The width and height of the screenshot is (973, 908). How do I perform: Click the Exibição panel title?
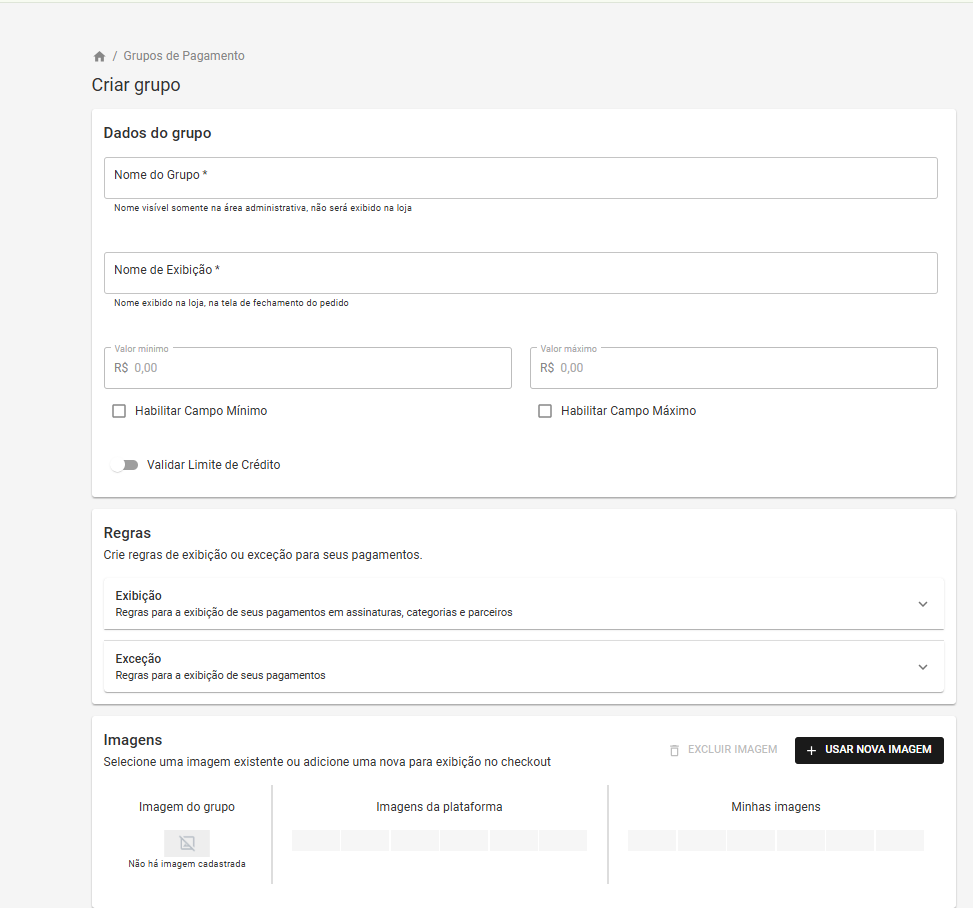tap(138, 596)
